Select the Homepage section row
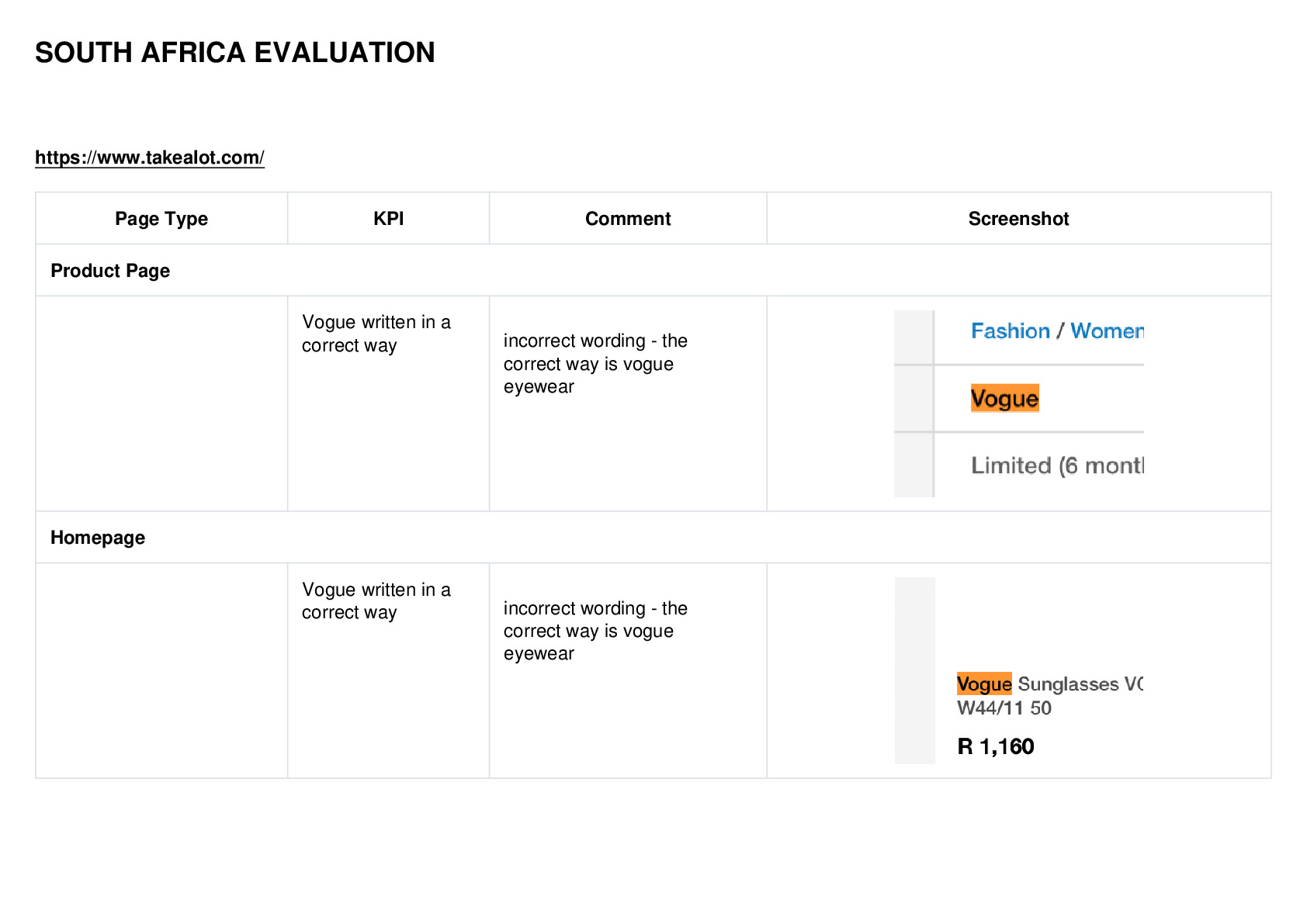Screen dimensions: 1307x924 click(x=653, y=538)
